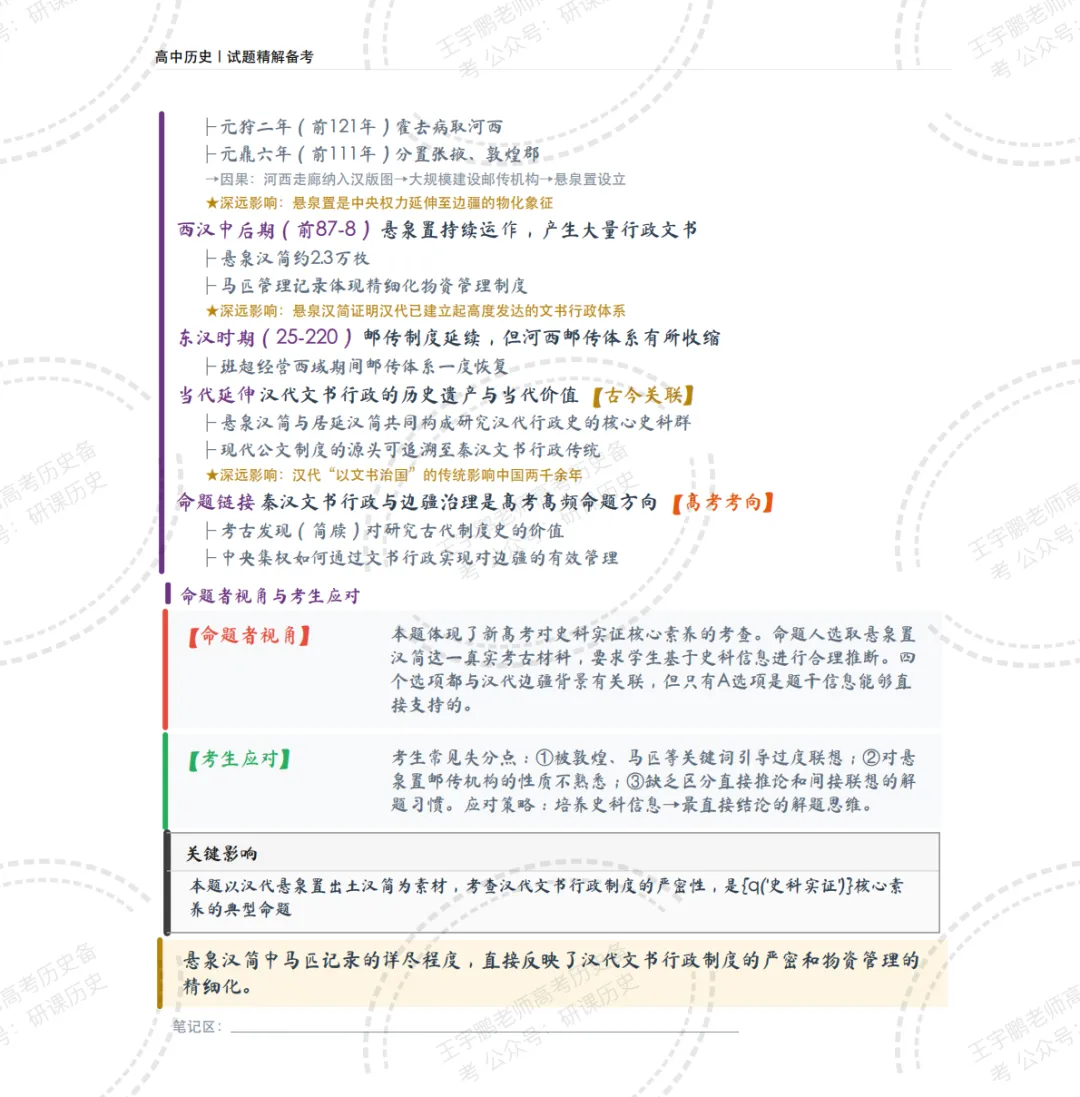Click the heading 当代延伸 汉代文书行政的历史遗产
The height and width of the screenshot is (1097, 1080).
tap(378, 395)
